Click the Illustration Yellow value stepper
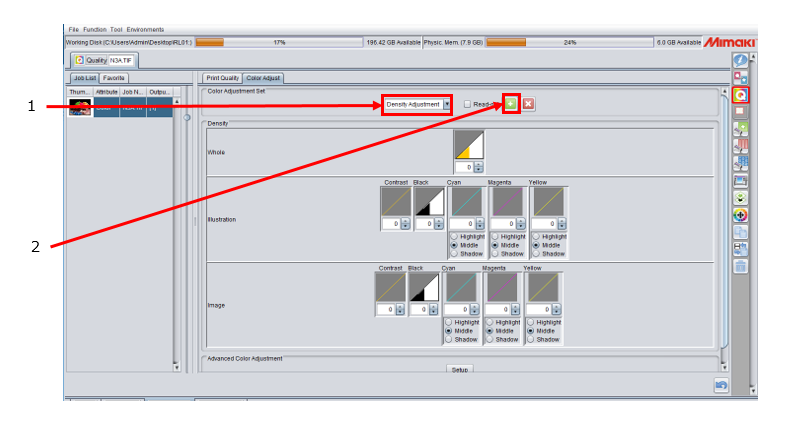795x424 pixels. pyautogui.click(x=562, y=224)
